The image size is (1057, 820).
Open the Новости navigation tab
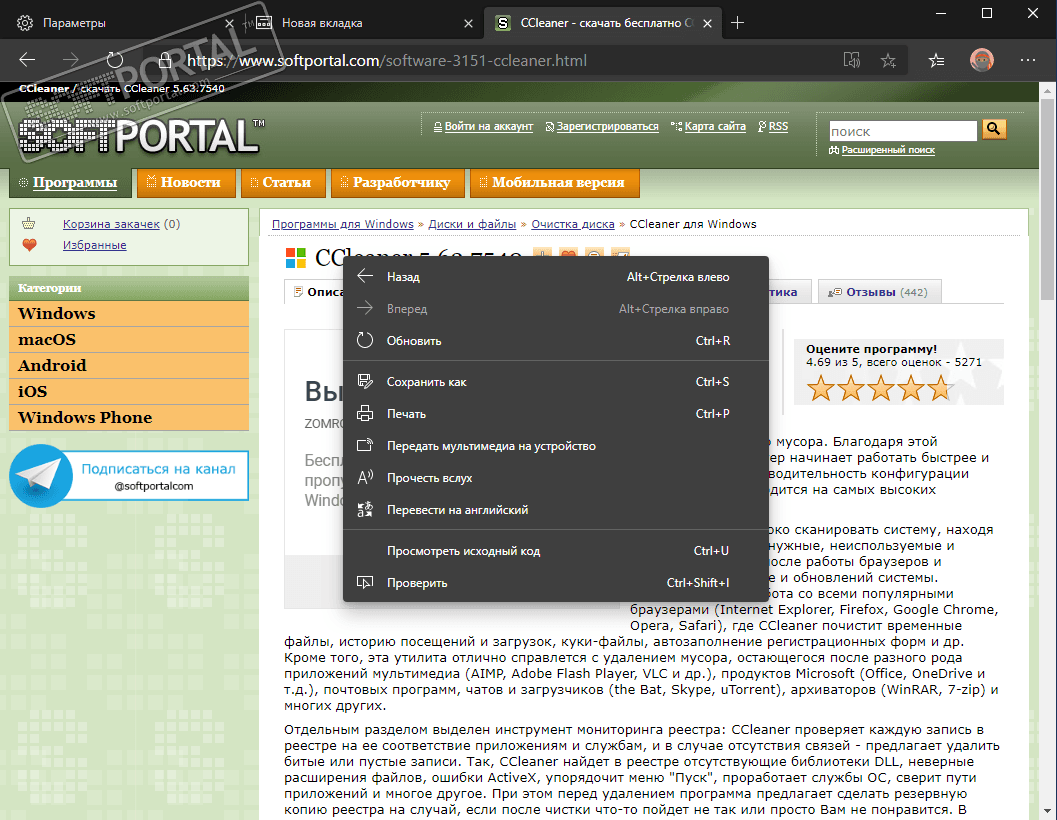click(x=186, y=182)
